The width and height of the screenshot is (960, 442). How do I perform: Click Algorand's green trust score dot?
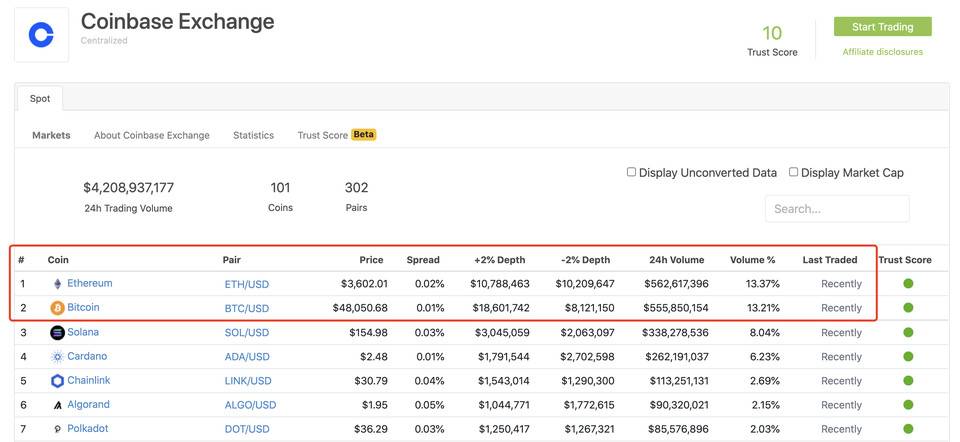908,405
